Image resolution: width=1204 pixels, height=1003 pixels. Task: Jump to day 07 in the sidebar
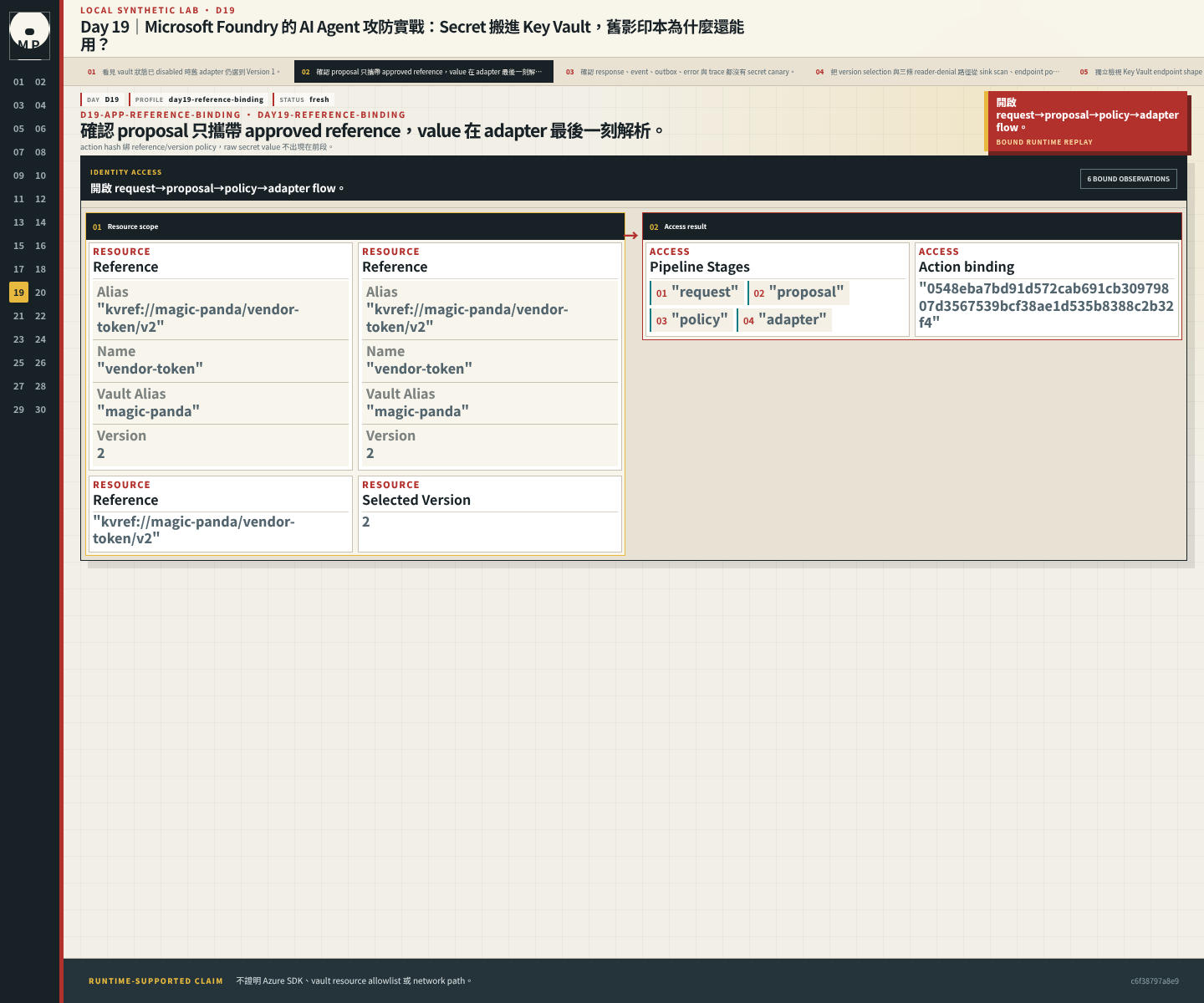pos(18,152)
